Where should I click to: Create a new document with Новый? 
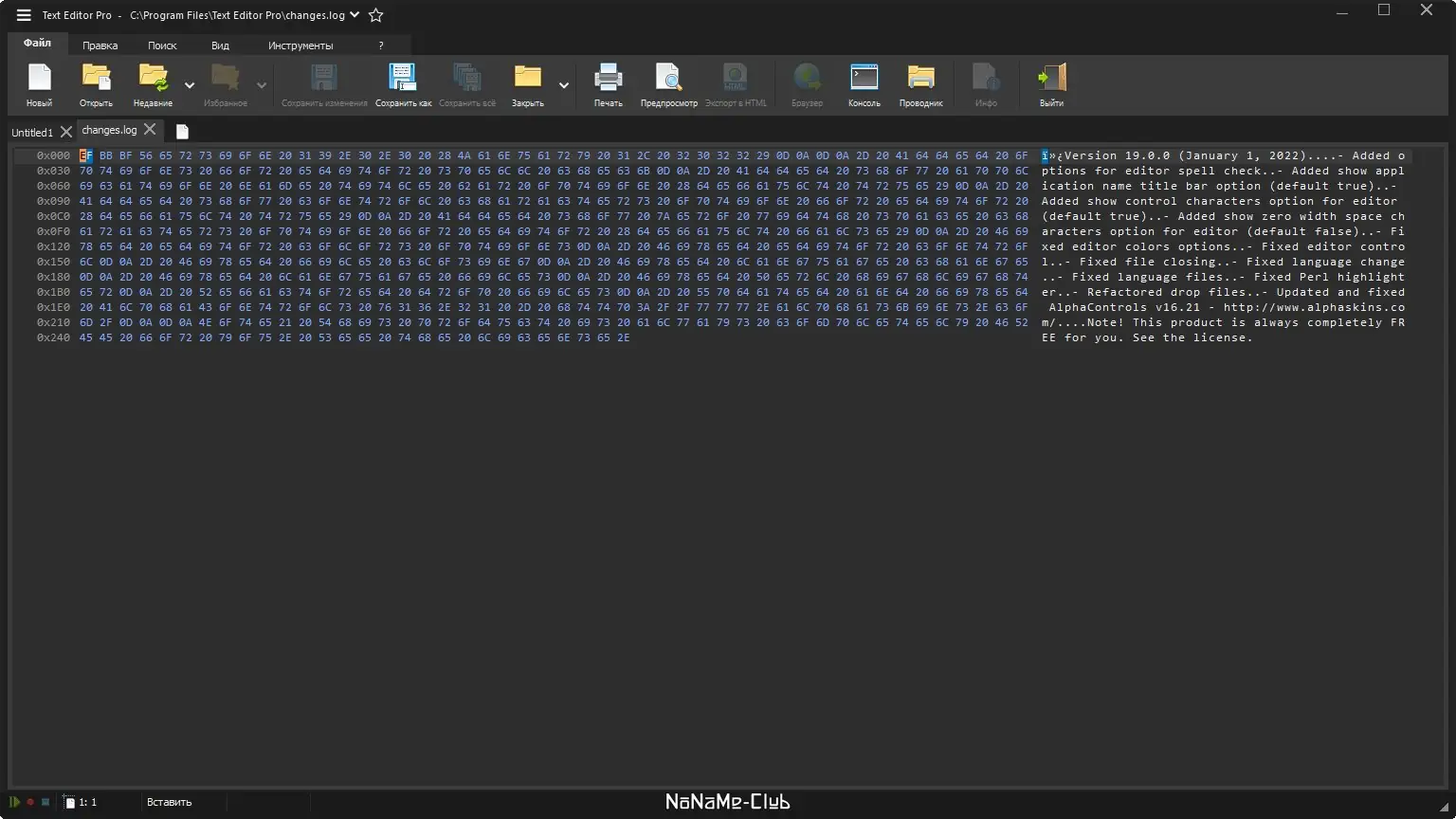(x=39, y=85)
